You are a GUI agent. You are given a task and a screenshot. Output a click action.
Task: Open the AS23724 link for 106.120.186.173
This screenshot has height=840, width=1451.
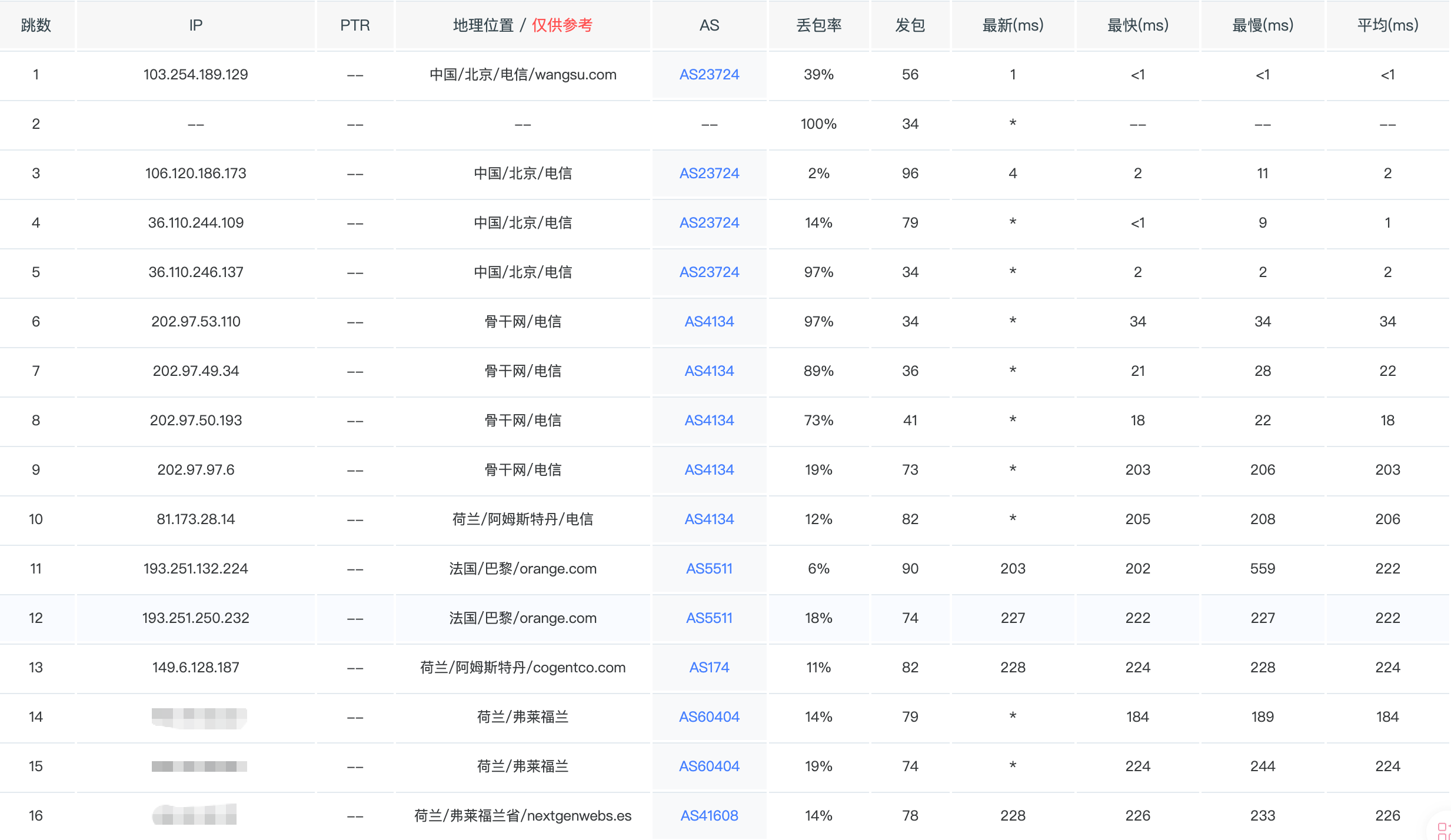(709, 174)
